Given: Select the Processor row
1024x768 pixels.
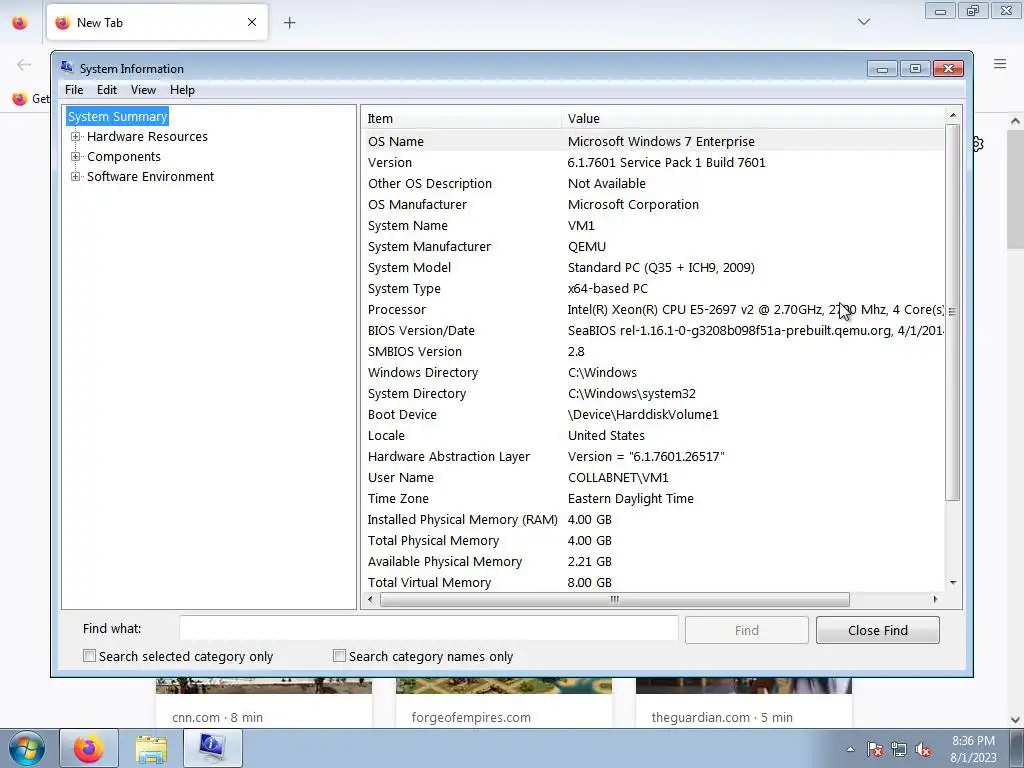Looking at the screenshot, I should 653,310.
